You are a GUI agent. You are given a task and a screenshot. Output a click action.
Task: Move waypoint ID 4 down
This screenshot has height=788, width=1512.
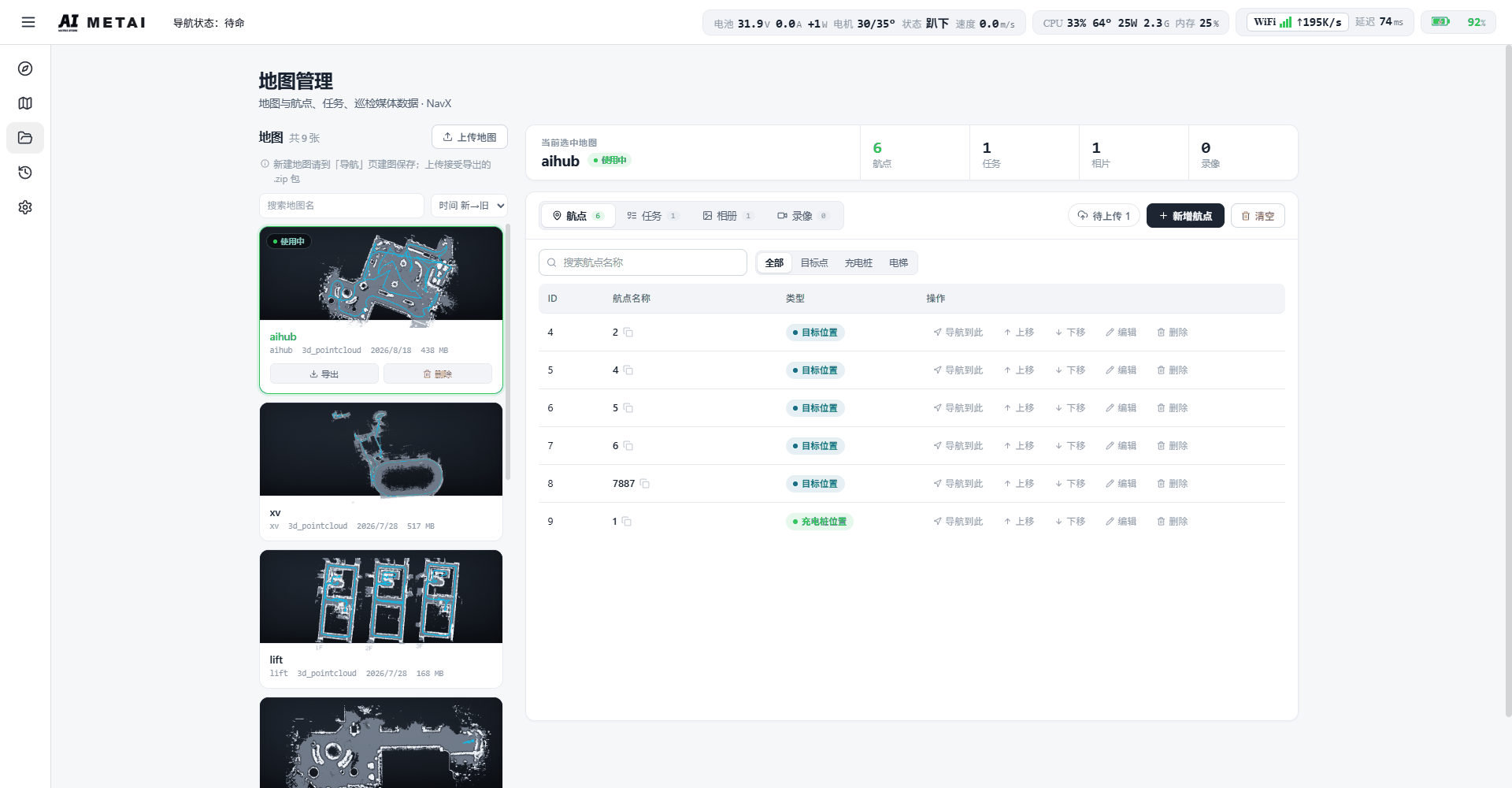click(1070, 333)
